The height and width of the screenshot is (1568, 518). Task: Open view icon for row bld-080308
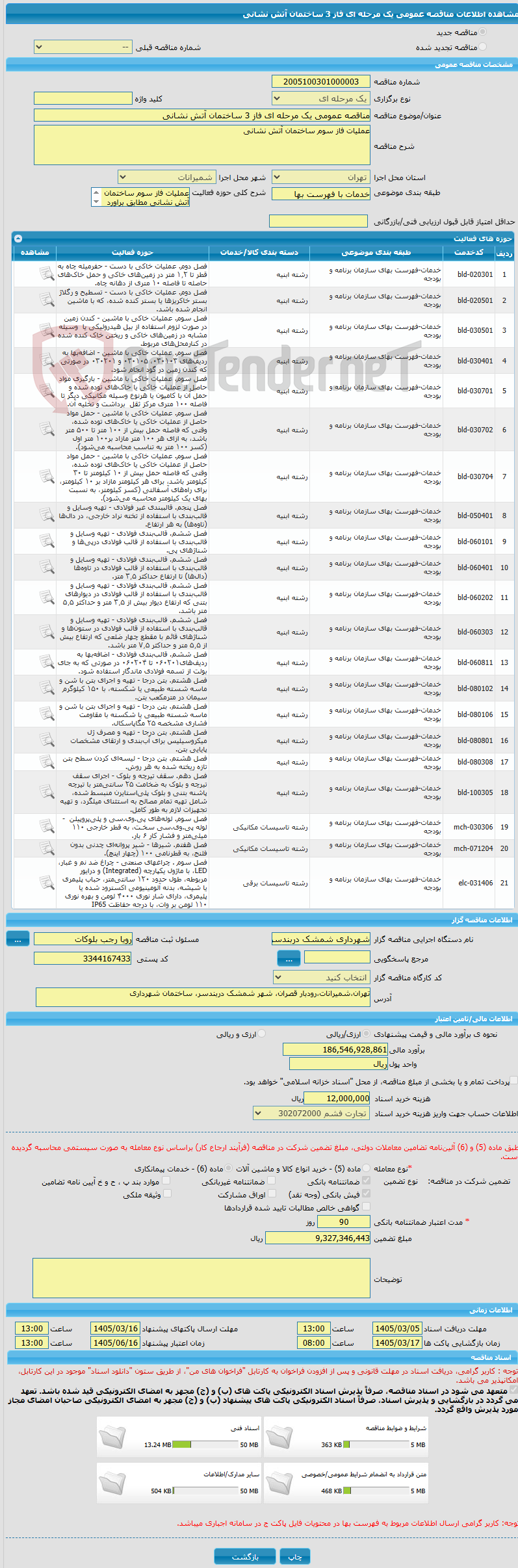(x=47, y=762)
